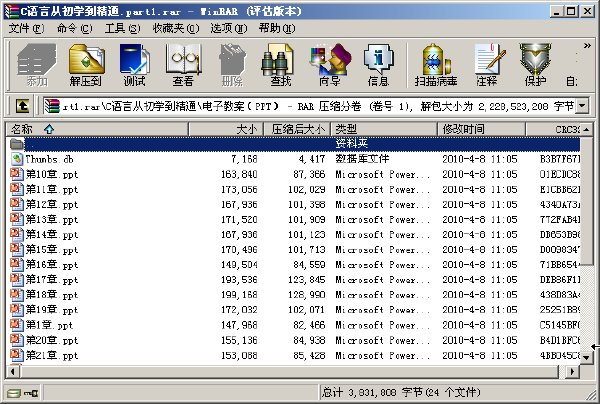
Task: Click the horizontal scrollbar track
Action: coord(293,371)
